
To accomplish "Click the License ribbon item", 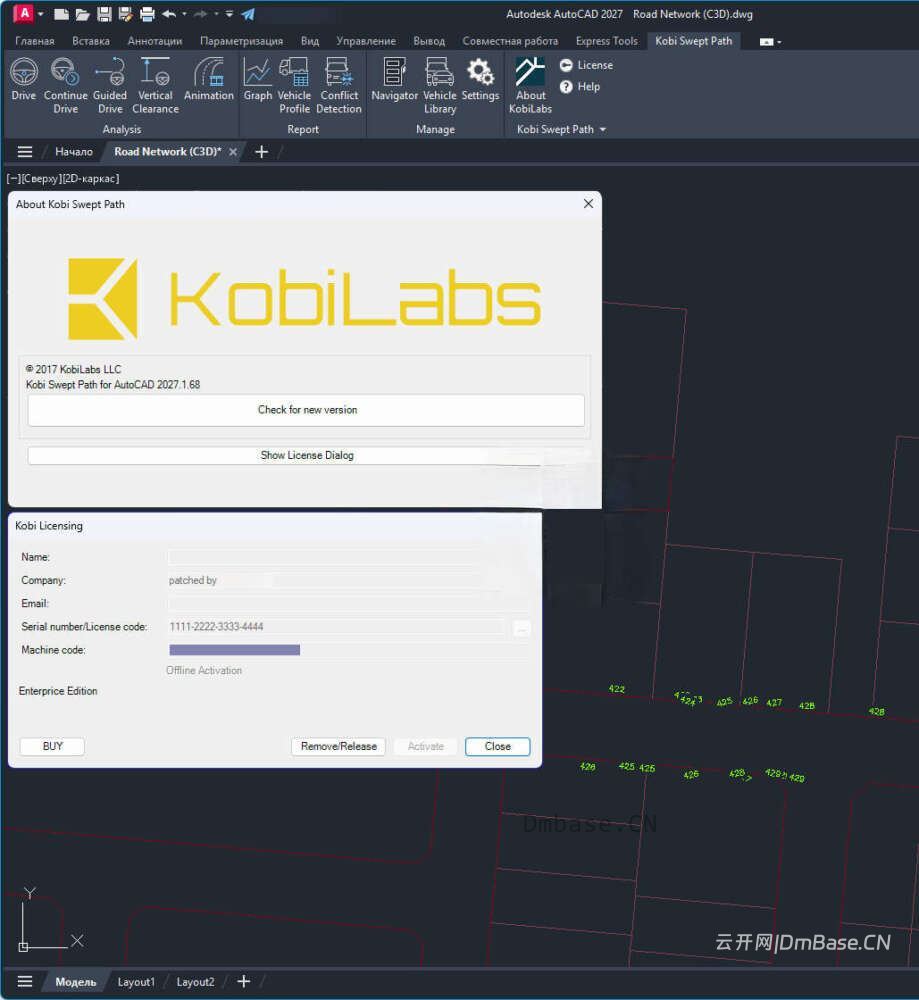I will [x=586, y=65].
